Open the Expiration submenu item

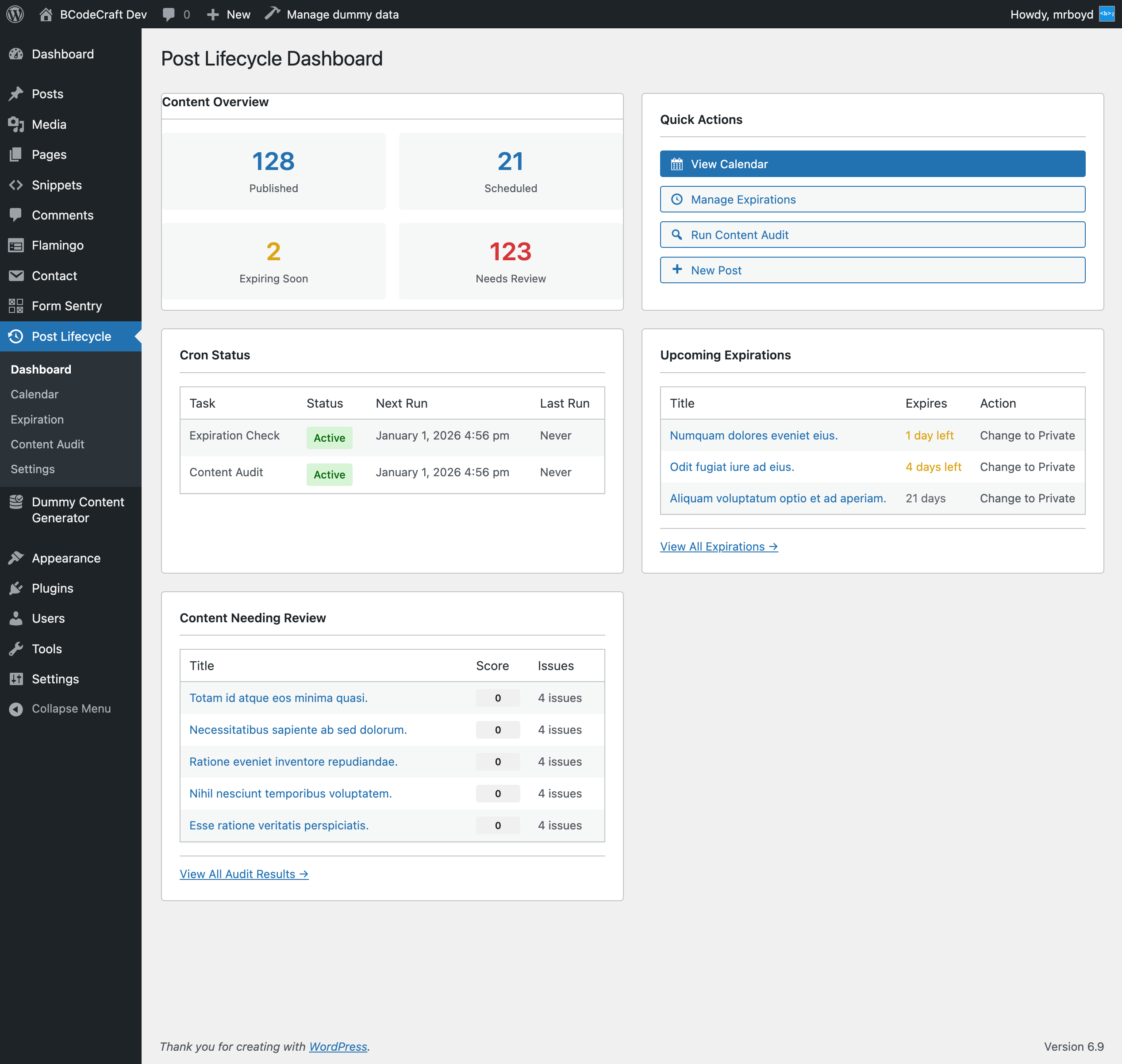(38, 419)
